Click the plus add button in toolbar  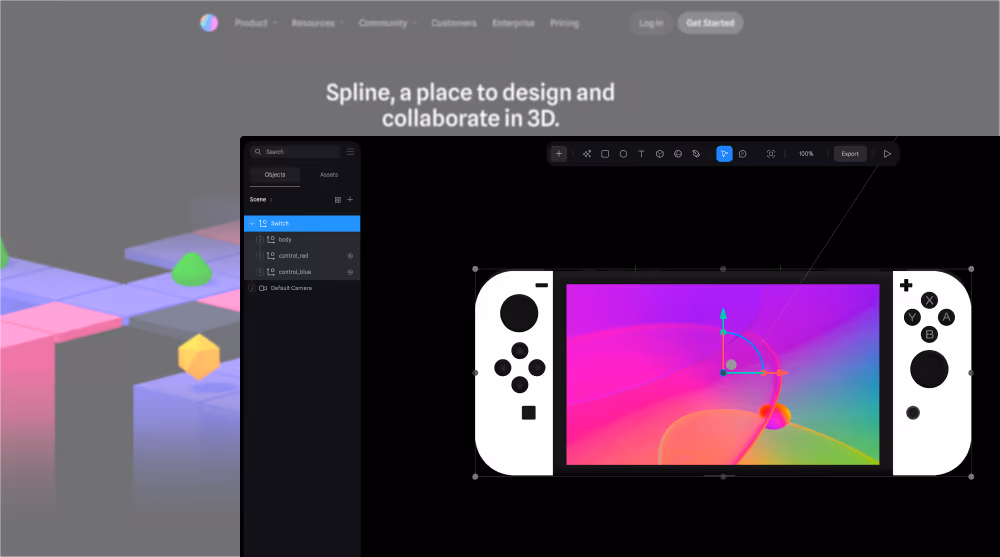click(x=559, y=154)
